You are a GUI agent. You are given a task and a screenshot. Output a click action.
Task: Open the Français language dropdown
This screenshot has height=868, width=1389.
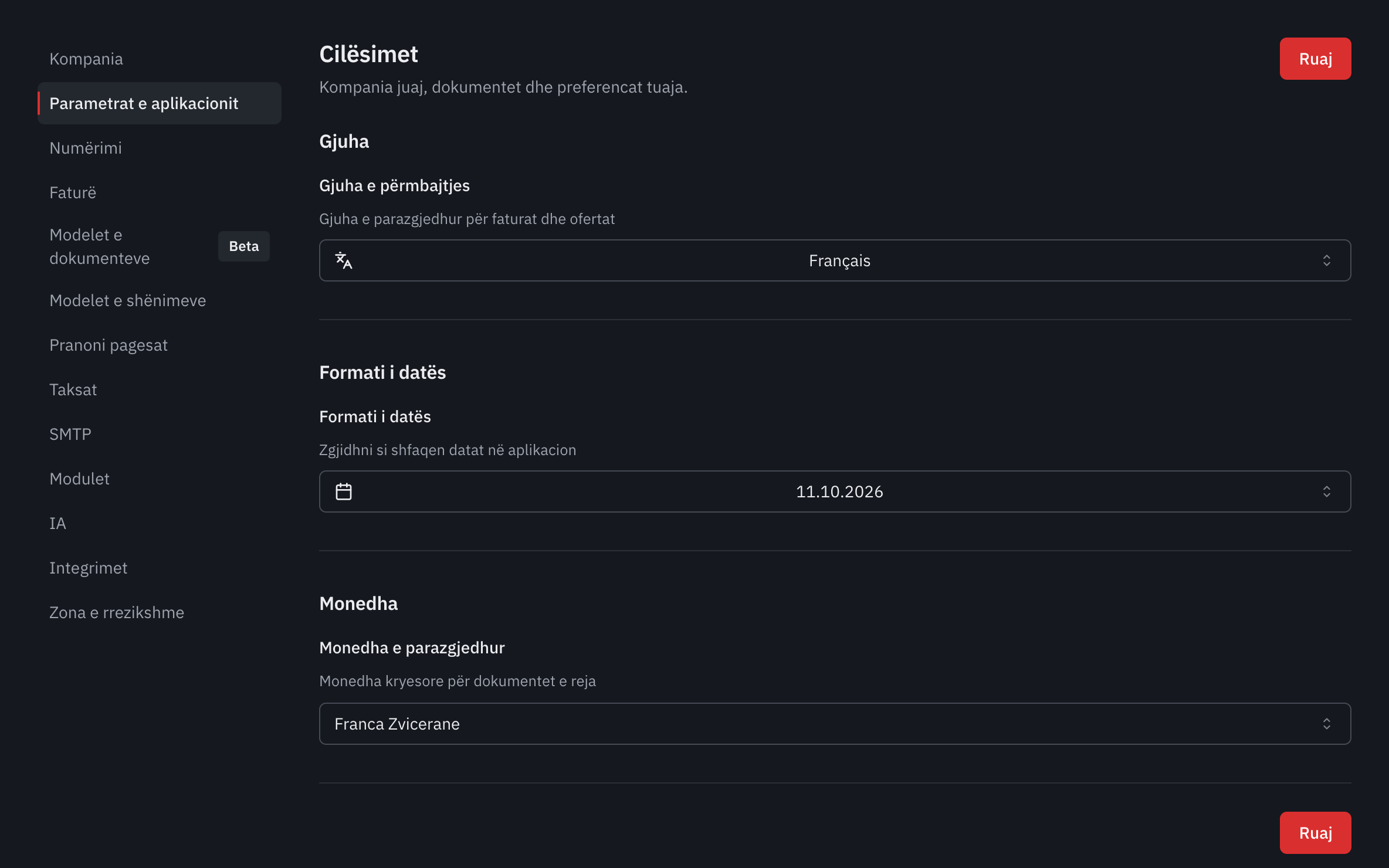coord(835,260)
